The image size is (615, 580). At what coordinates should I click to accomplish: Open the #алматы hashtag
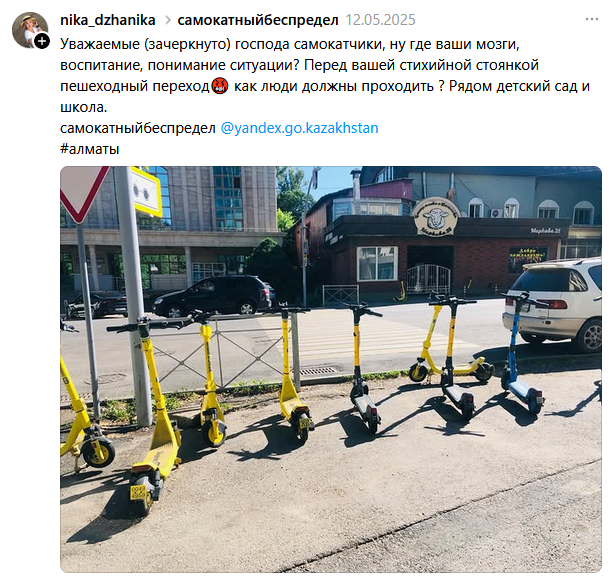pos(89,149)
